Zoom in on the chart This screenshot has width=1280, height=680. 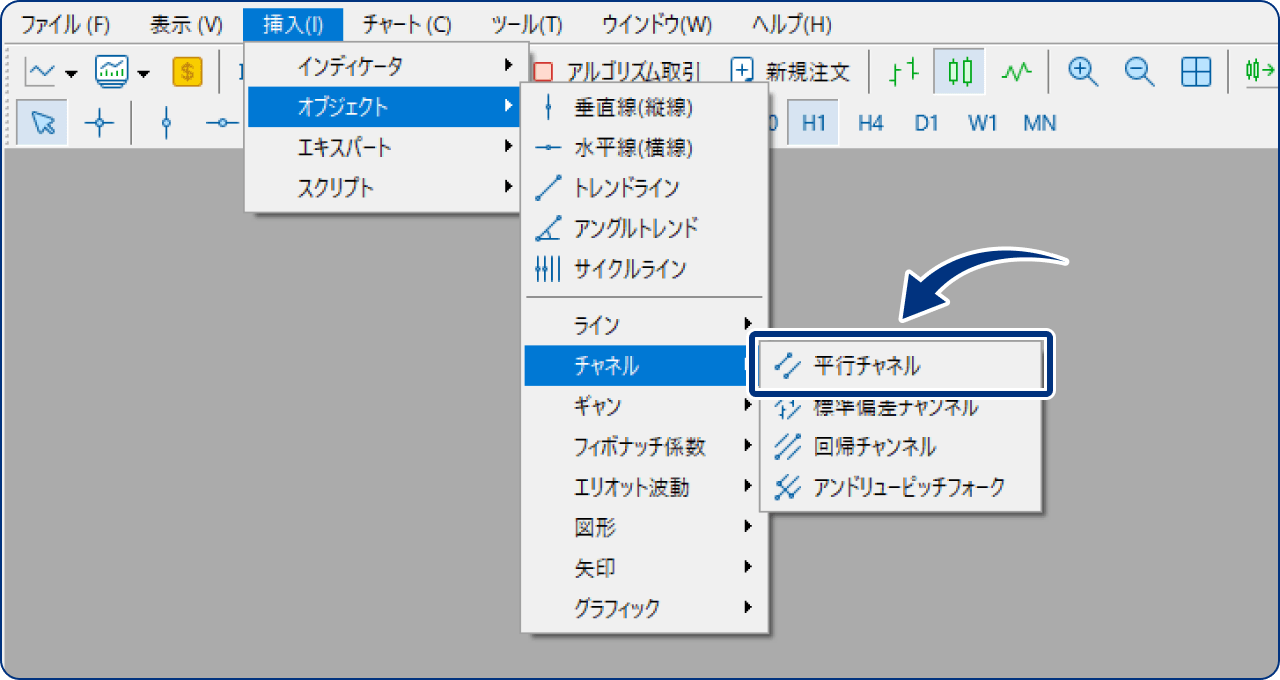coord(1081,72)
